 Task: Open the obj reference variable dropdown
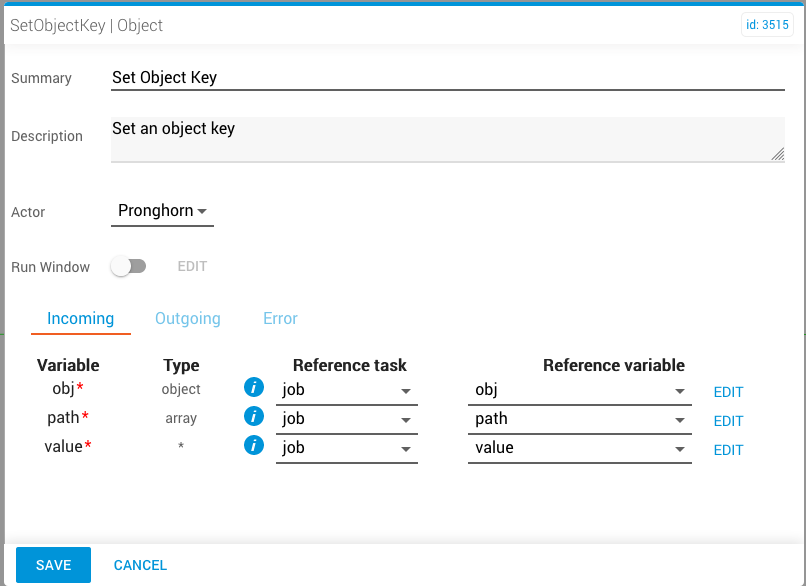579,390
